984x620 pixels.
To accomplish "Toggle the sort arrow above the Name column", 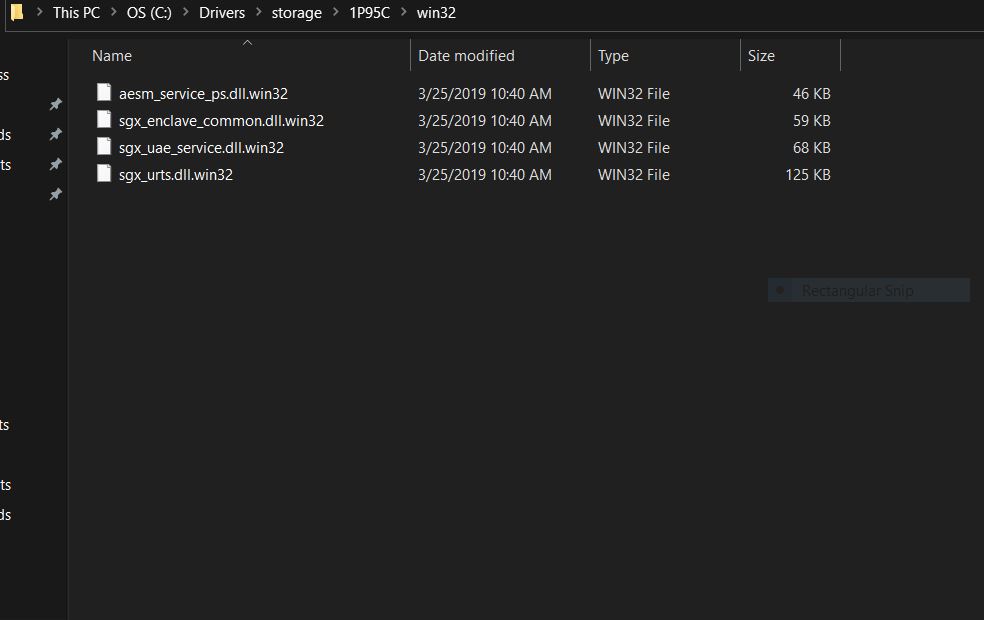I will [247, 43].
